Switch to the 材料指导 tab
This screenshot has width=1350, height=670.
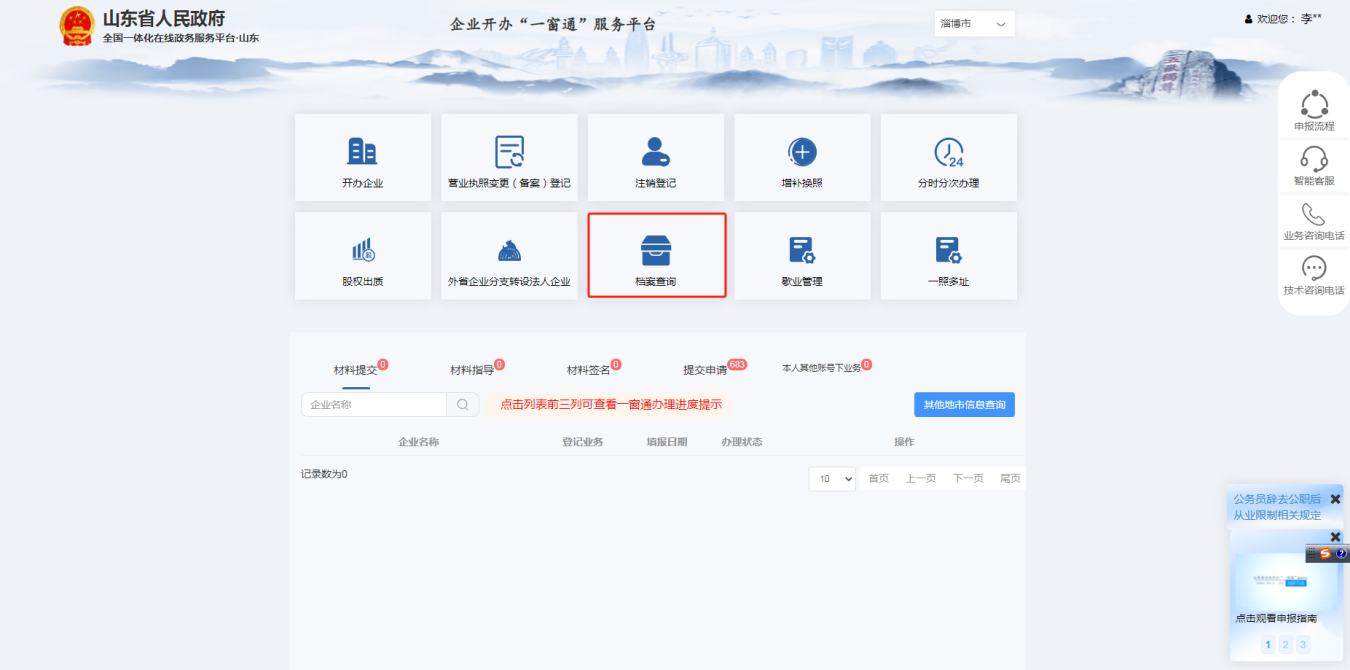pyautogui.click(x=472, y=370)
